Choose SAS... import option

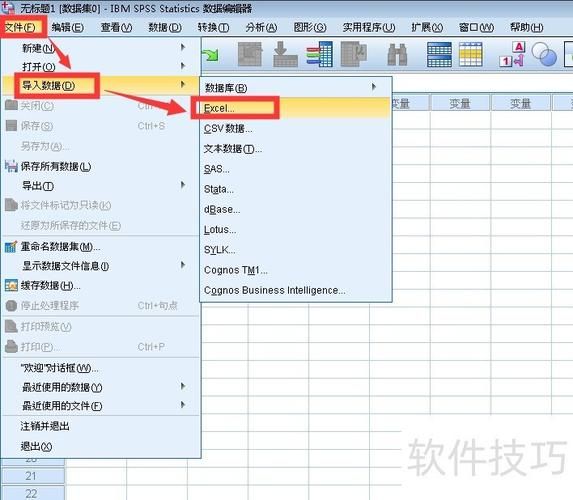296,169
